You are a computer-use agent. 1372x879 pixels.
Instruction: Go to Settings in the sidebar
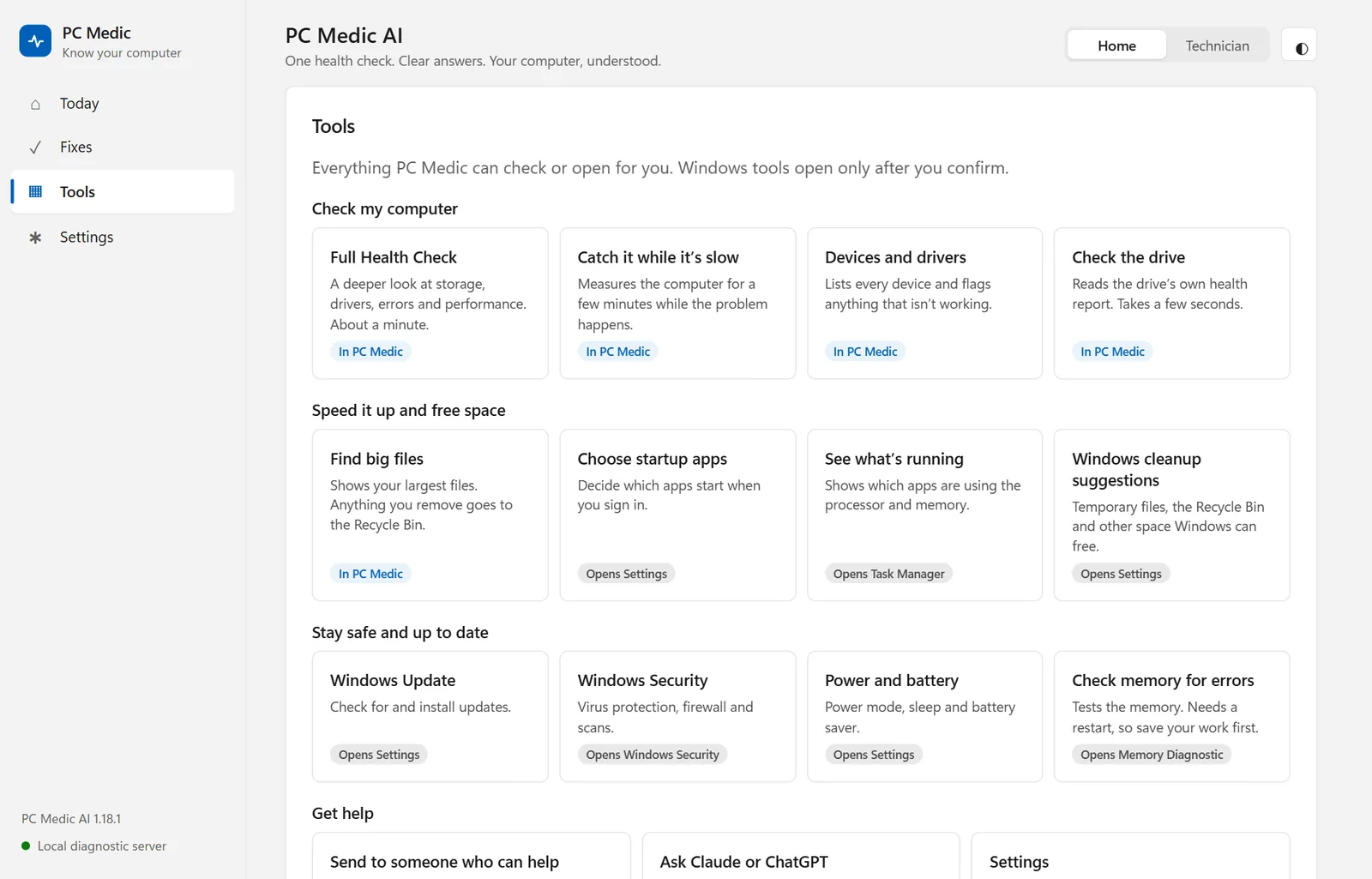point(123,237)
